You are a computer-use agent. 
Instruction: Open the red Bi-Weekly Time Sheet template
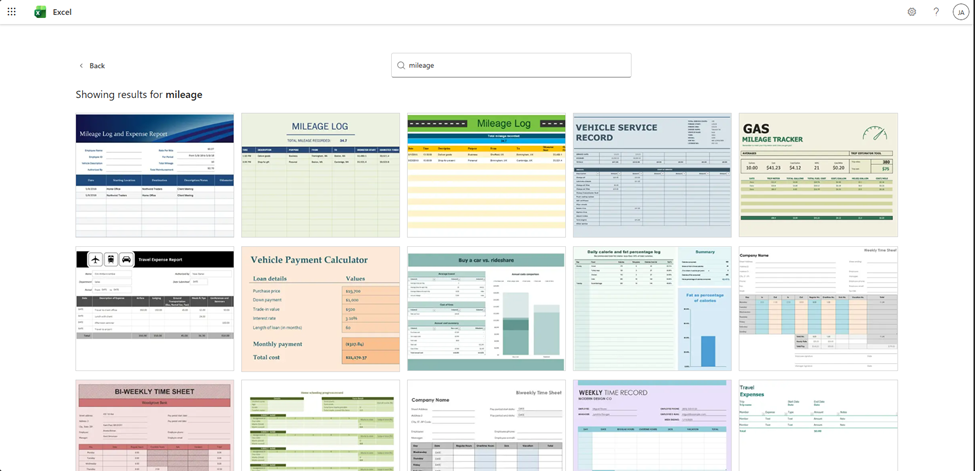click(x=155, y=426)
